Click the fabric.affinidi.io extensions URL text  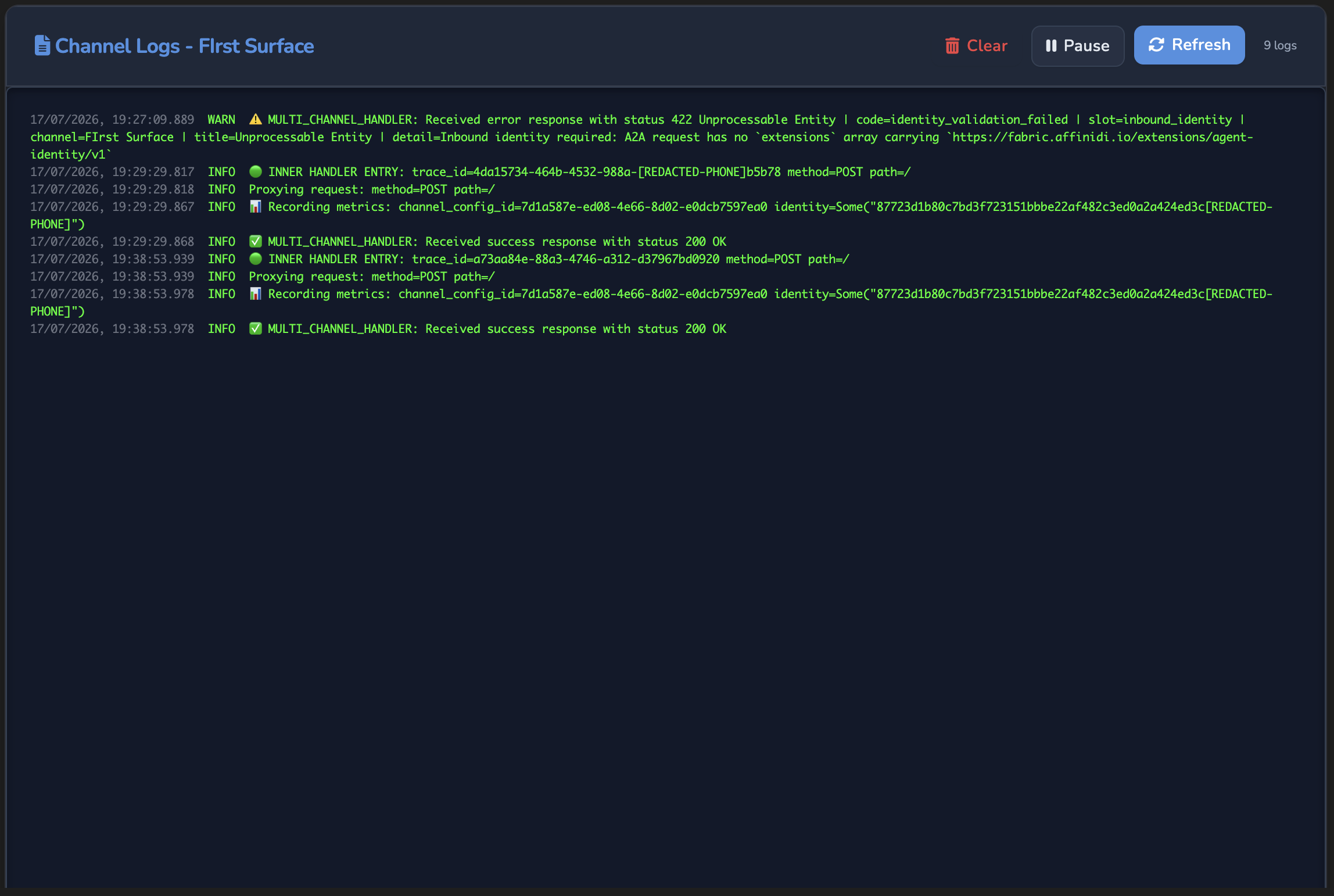(x=641, y=146)
